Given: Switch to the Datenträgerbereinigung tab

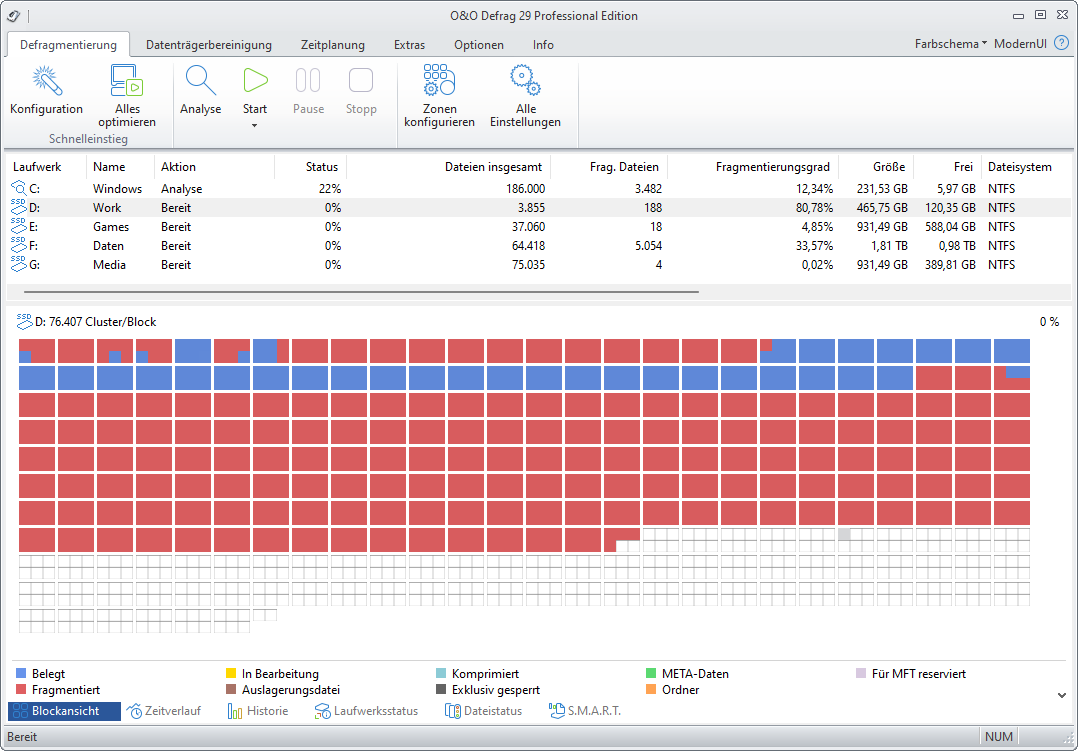Looking at the screenshot, I should point(209,45).
